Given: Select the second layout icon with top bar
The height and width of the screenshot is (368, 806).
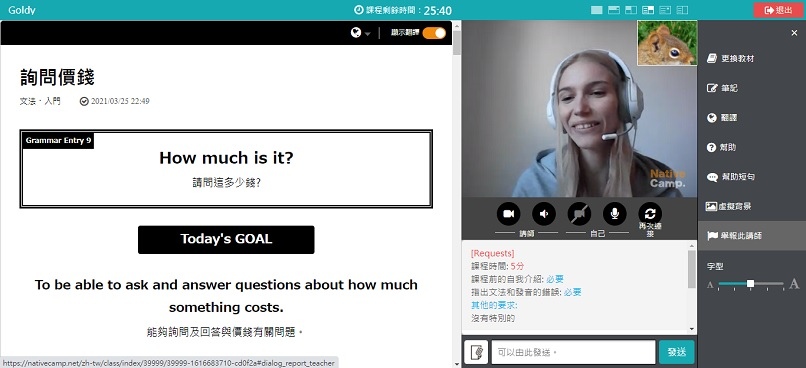Looking at the screenshot, I should tap(614, 10).
